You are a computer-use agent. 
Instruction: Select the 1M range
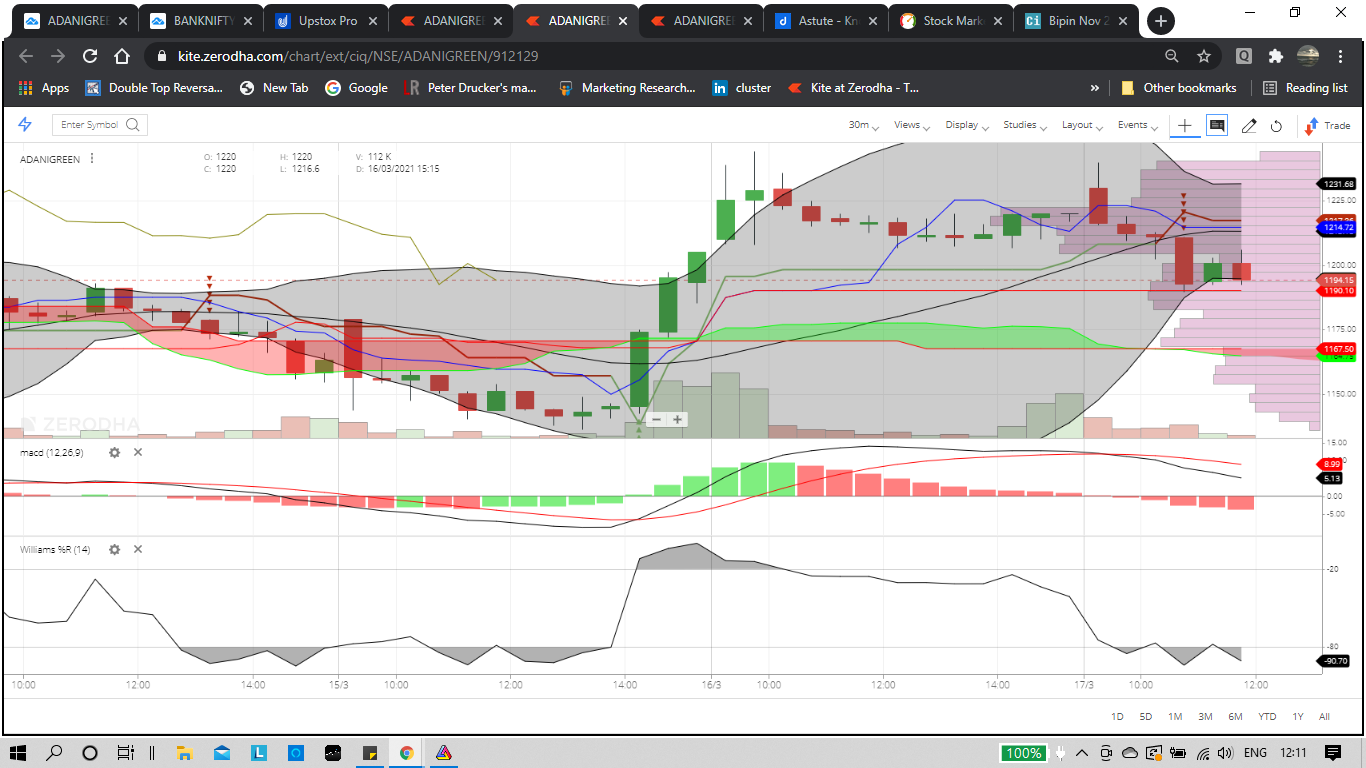click(x=1175, y=717)
